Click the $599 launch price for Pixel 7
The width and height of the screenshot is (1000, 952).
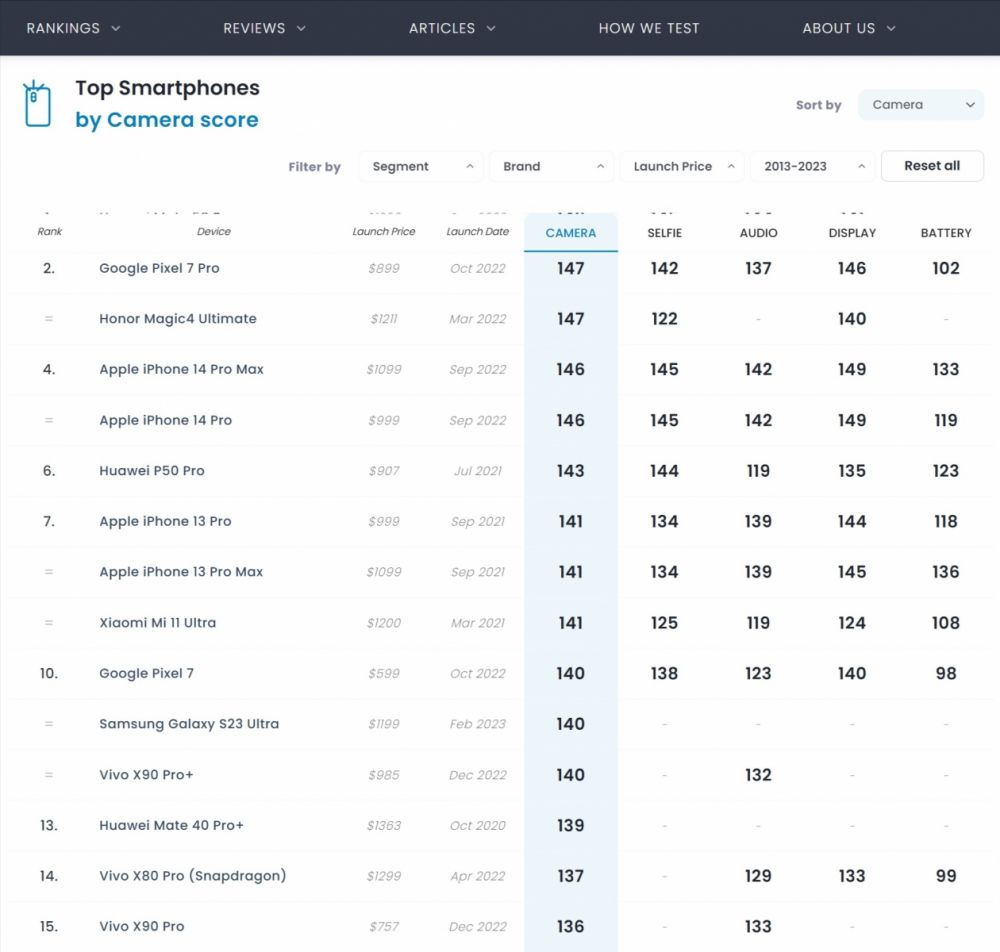384,673
